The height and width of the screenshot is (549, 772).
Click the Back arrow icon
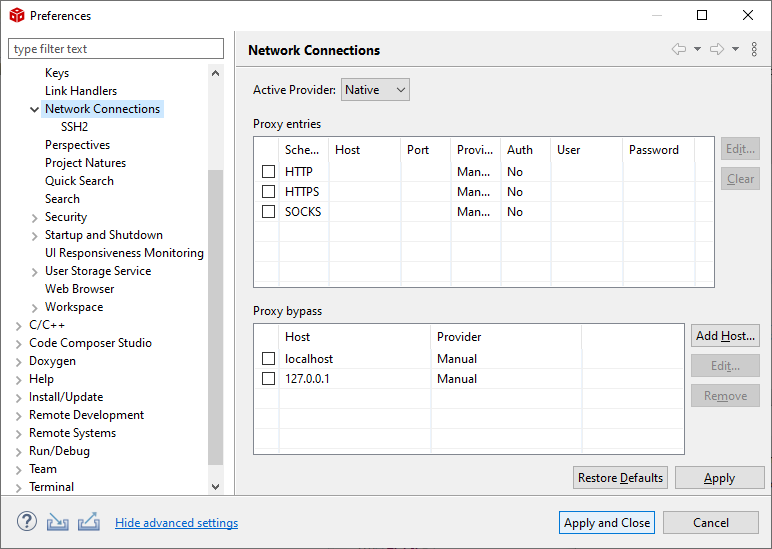[x=679, y=50]
